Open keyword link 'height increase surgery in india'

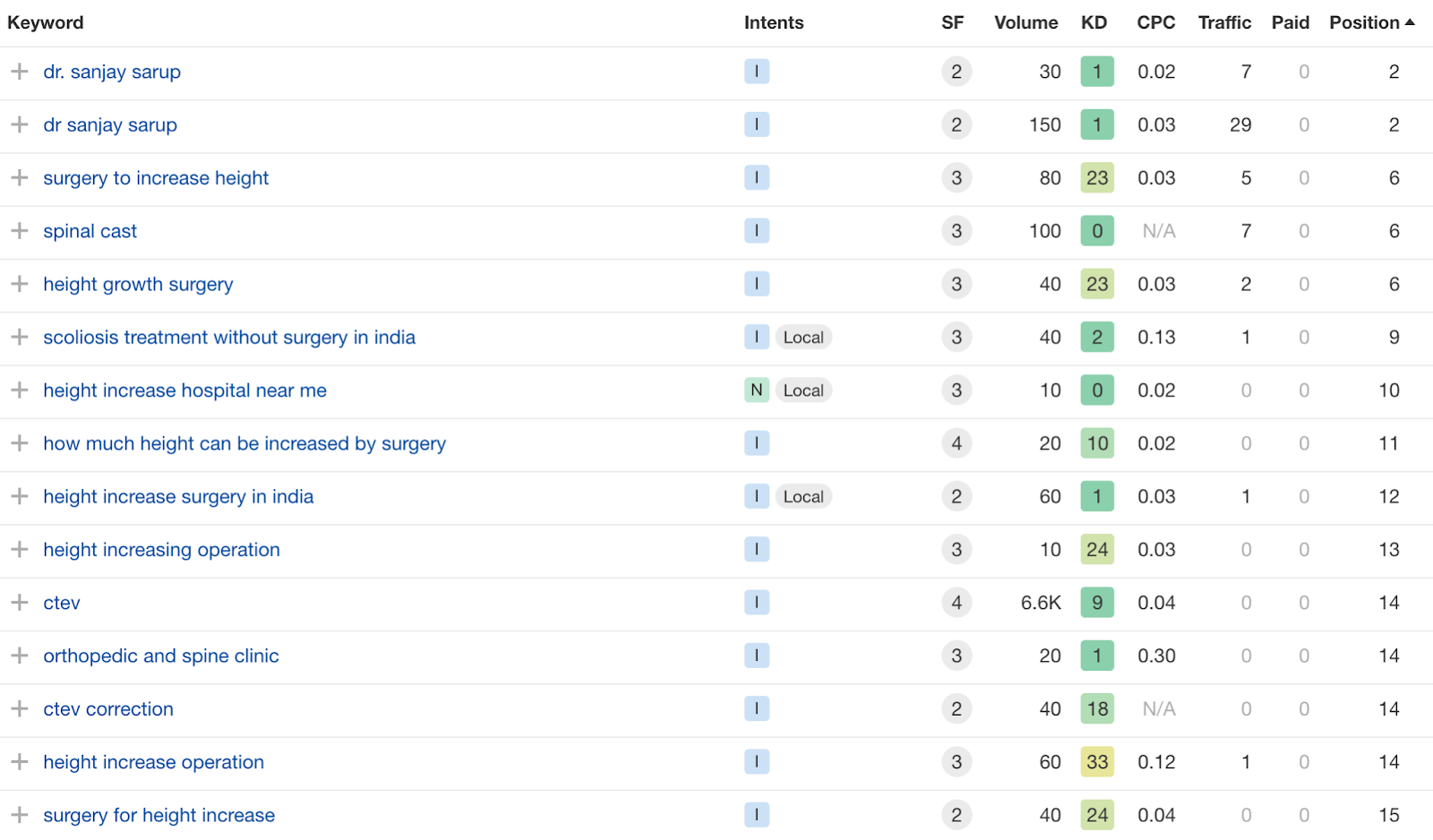[178, 497]
